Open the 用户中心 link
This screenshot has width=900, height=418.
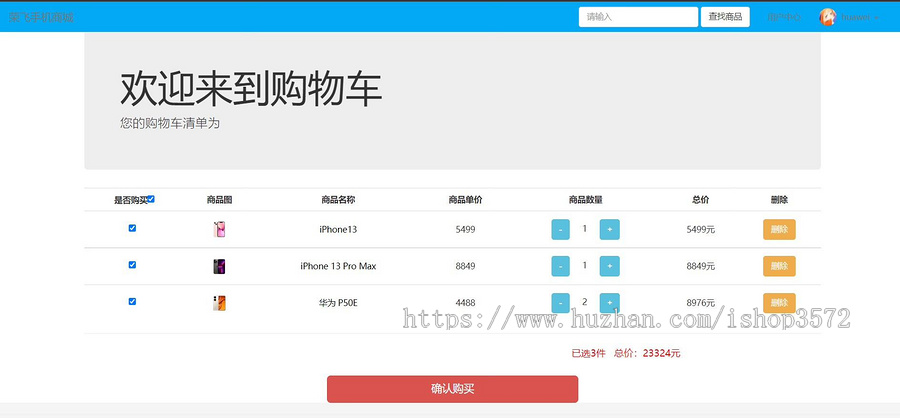click(784, 17)
